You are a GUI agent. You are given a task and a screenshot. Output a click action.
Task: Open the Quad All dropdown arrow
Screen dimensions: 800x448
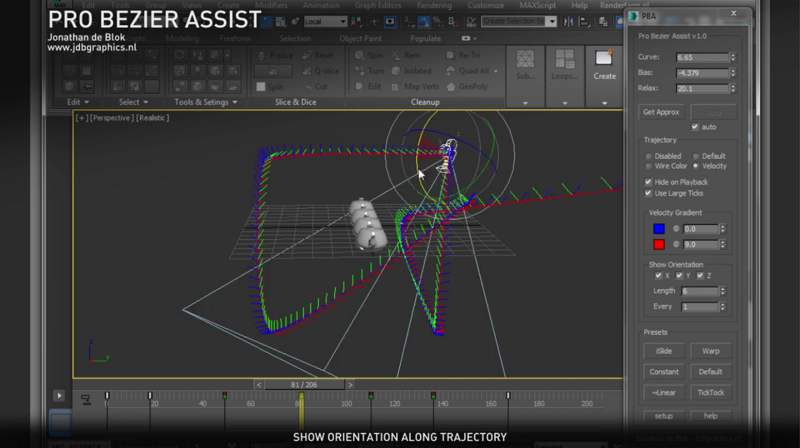click(496, 71)
